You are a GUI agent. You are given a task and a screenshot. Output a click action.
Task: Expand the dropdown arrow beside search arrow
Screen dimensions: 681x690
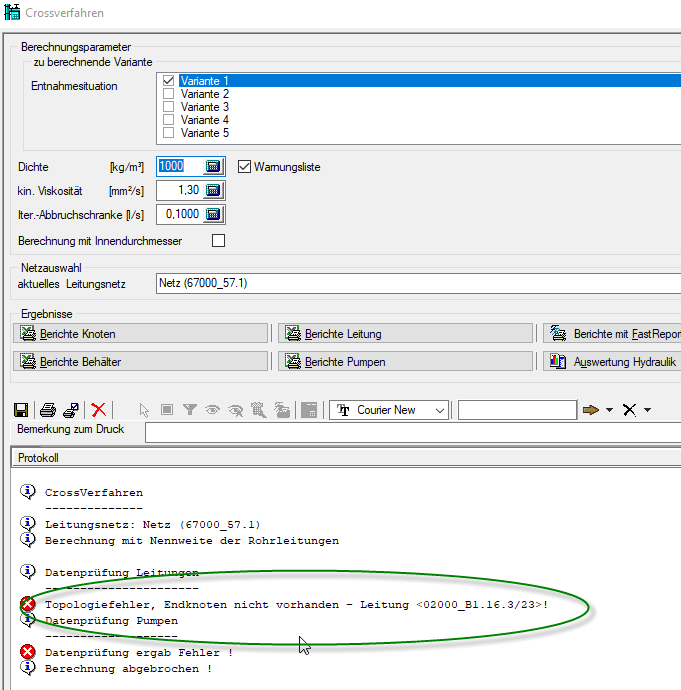point(608,410)
